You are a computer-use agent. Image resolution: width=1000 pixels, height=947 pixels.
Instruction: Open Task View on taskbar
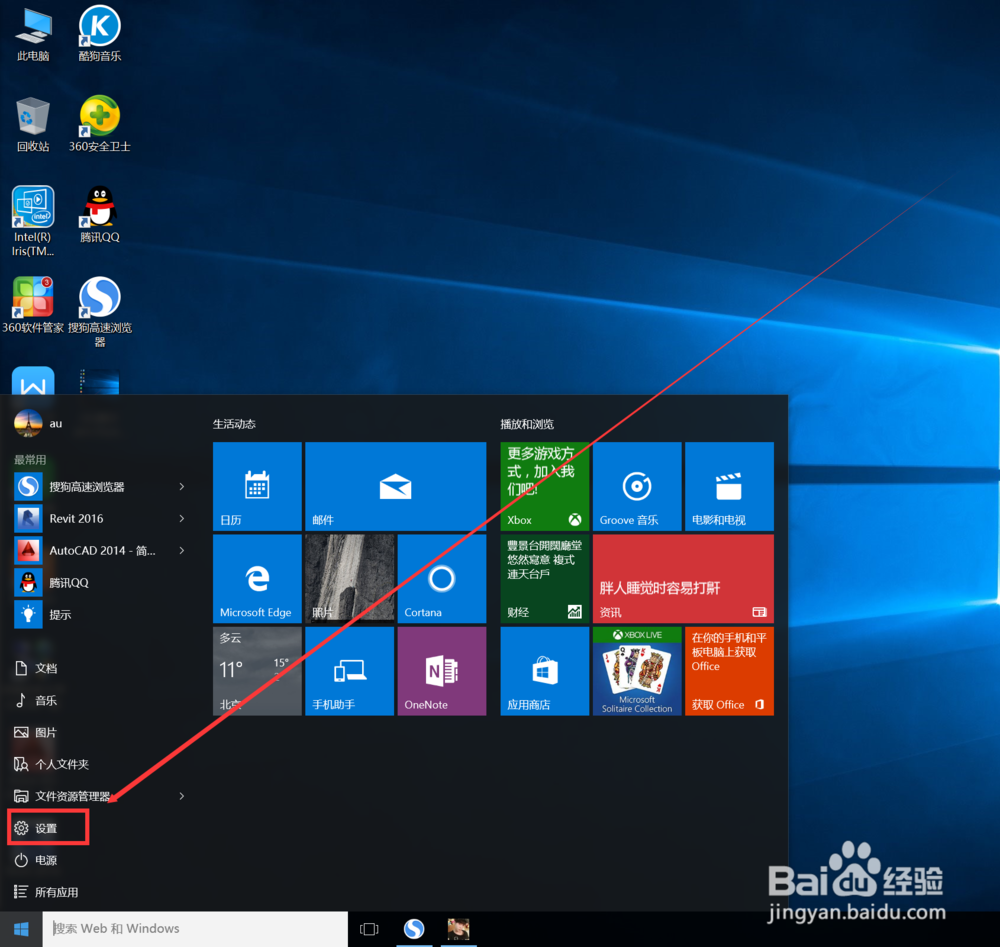(x=369, y=929)
